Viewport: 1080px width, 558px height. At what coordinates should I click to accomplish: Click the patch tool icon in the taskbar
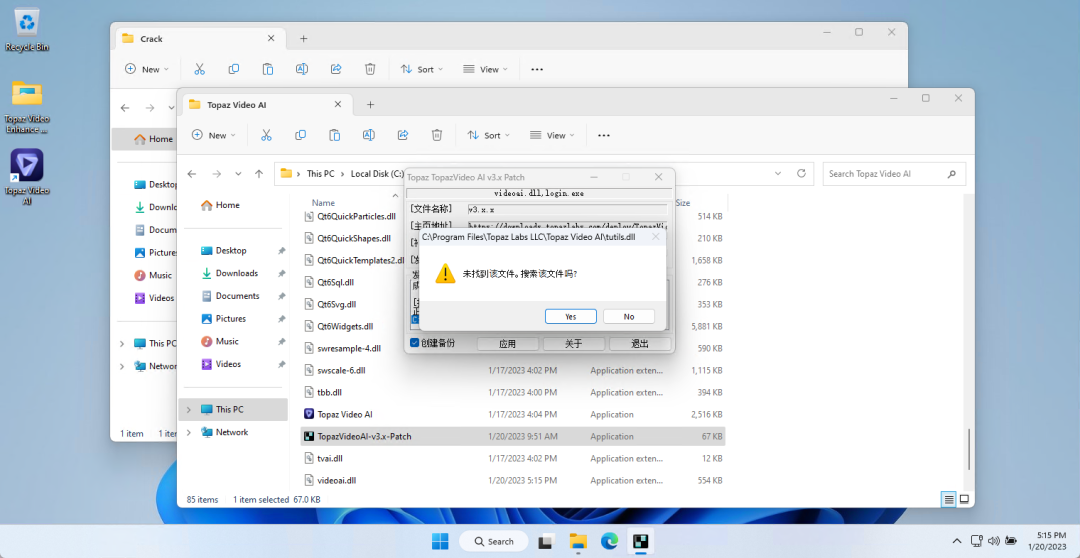pos(641,541)
